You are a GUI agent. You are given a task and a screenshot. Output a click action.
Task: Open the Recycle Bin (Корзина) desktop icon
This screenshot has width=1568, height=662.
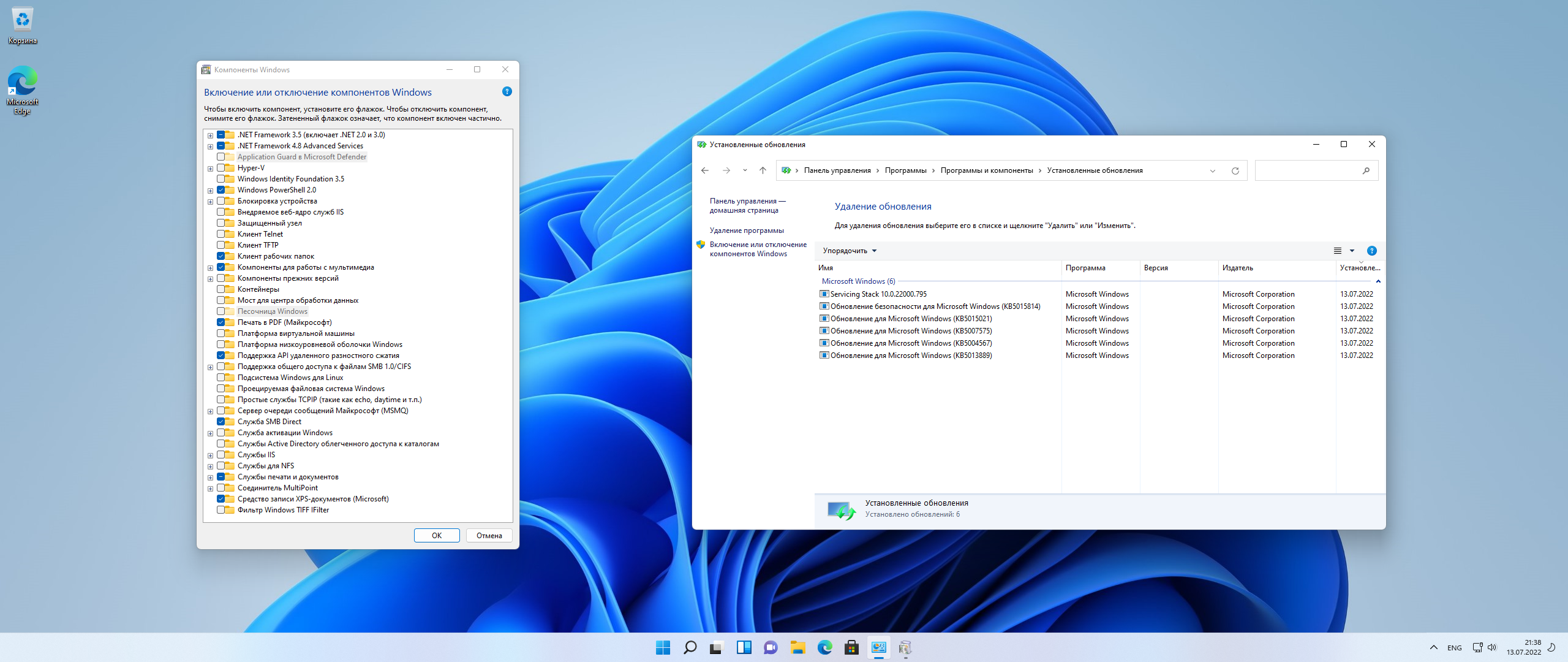pyautogui.click(x=23, y=26)
